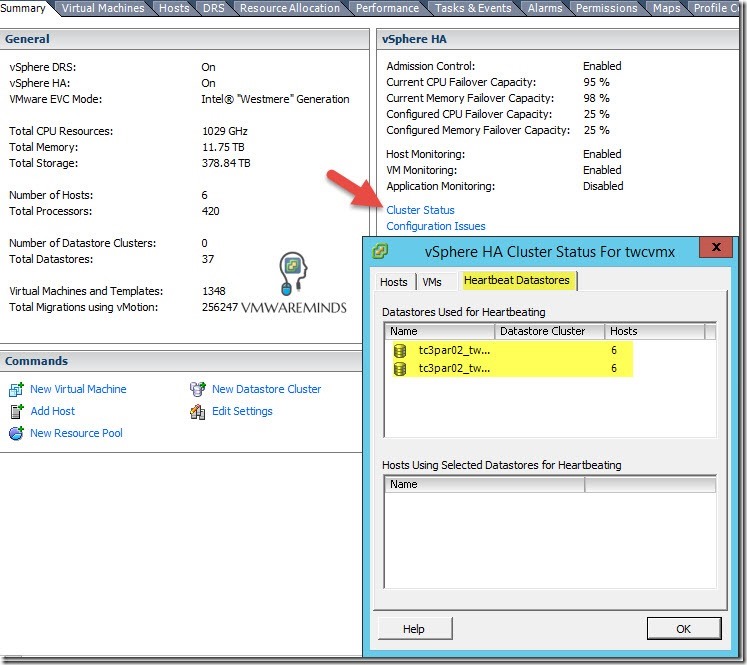Click the New Virtual Machine link
The image size is (747, 665).
(78, 389)
